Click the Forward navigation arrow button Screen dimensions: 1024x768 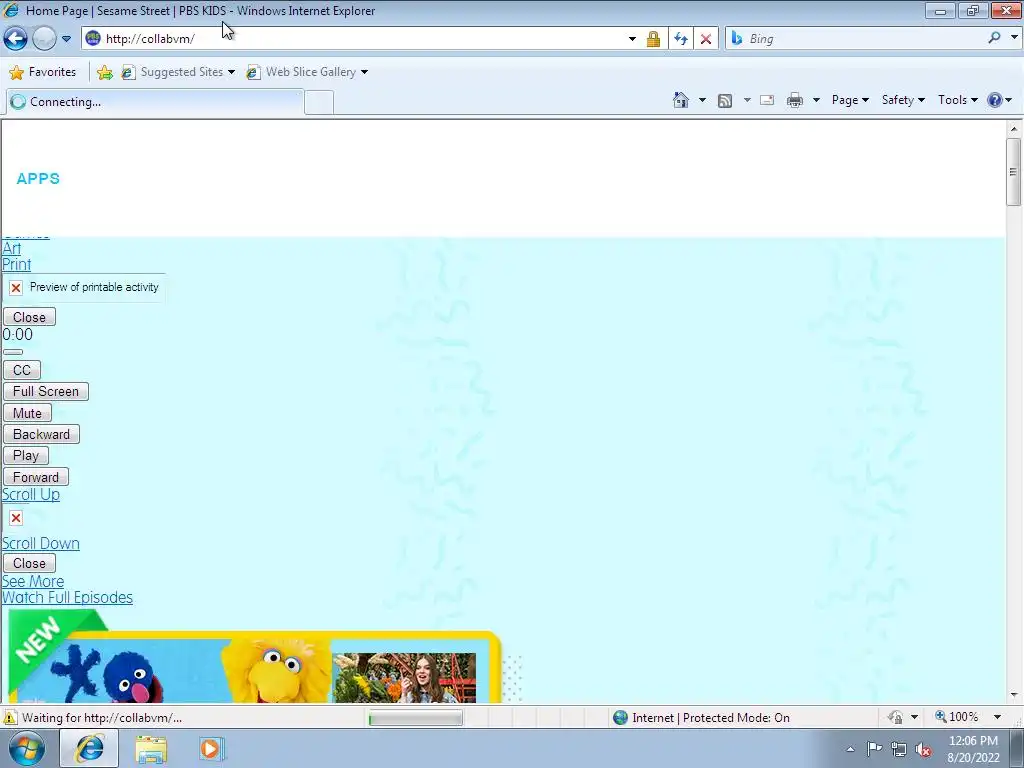[x=44, y=39]
